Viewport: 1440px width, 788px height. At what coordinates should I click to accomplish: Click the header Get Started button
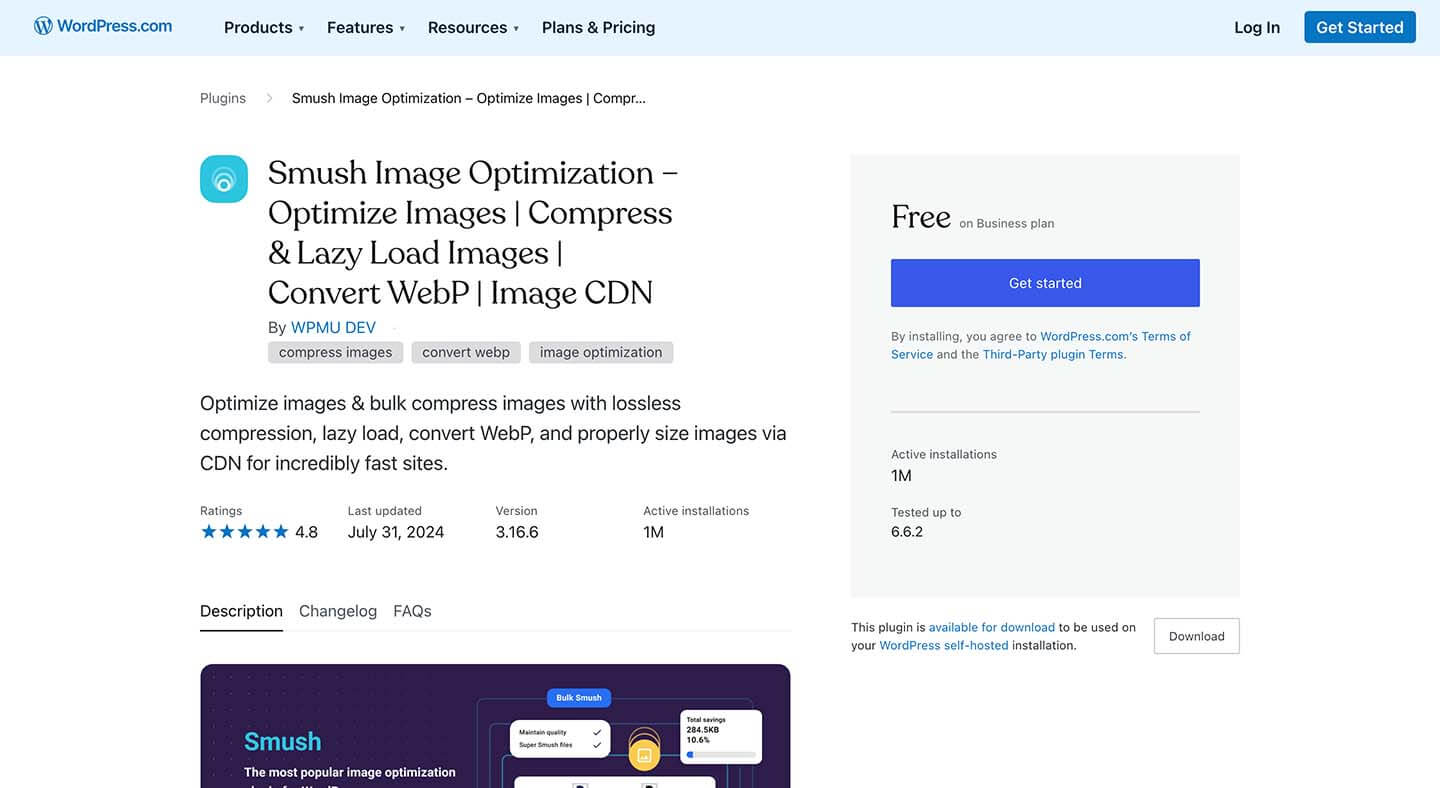coord(1360,27)
